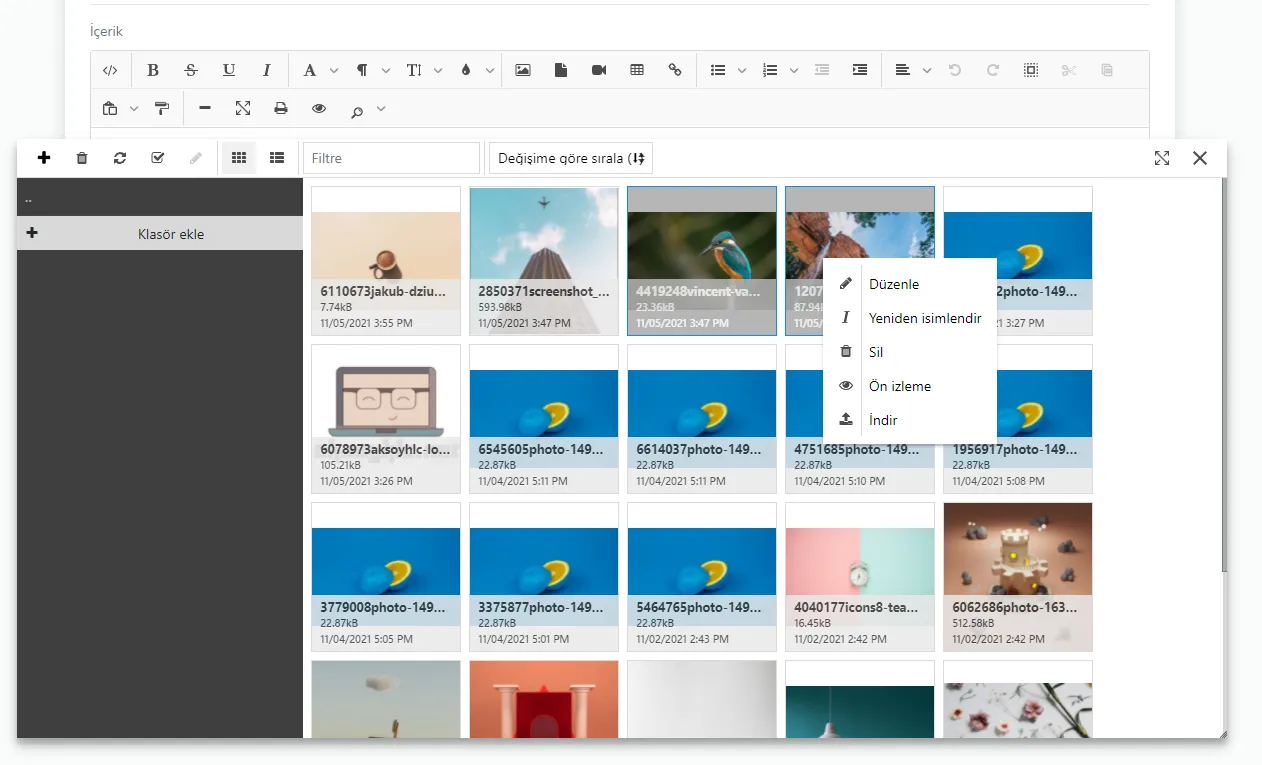Screen dimensions: 1262x765
Task: Click the print icon
Action: (x=281, y=108)
